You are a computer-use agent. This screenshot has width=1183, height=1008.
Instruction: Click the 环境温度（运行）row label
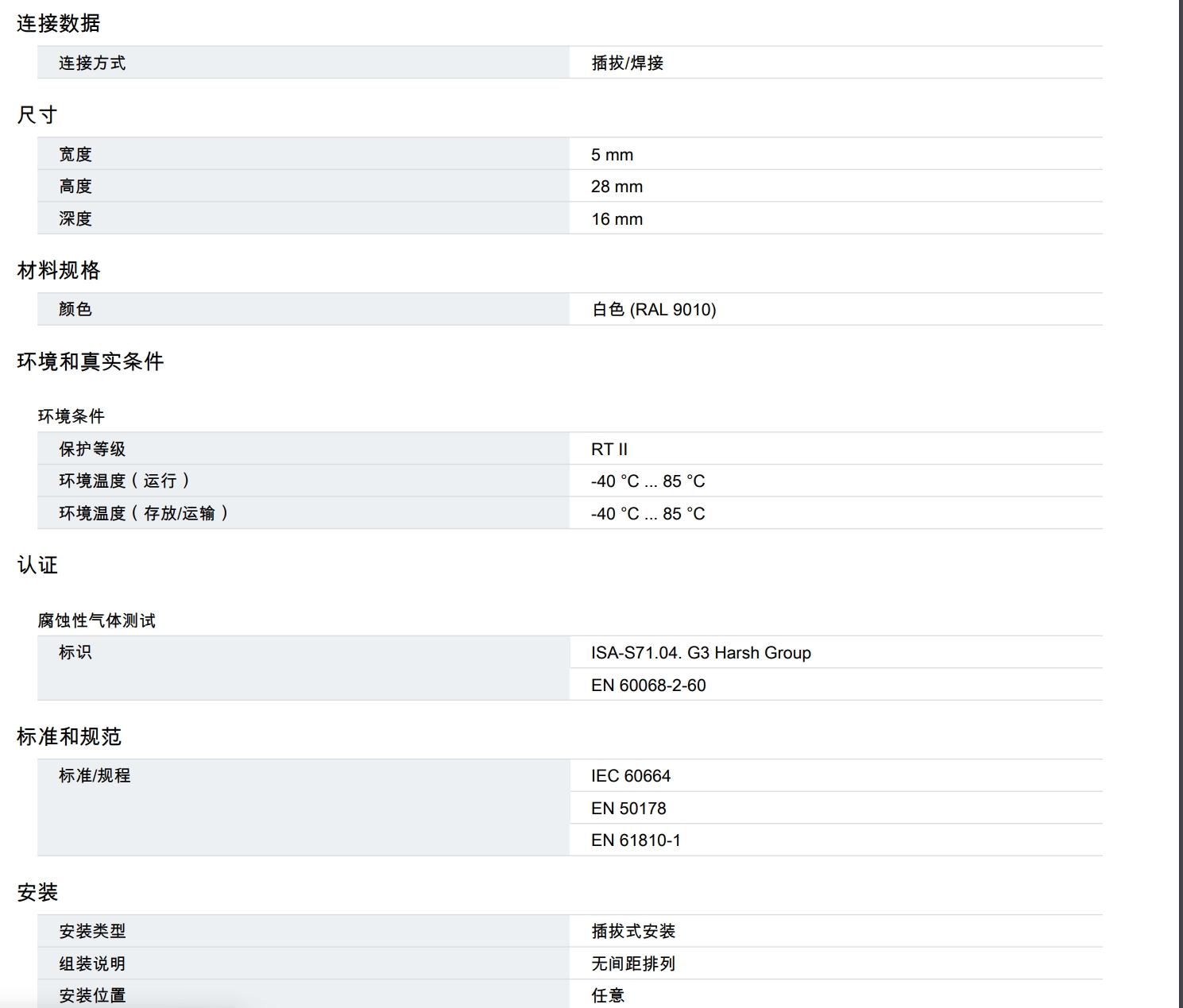pyautogui.click(x=124, y=481)
